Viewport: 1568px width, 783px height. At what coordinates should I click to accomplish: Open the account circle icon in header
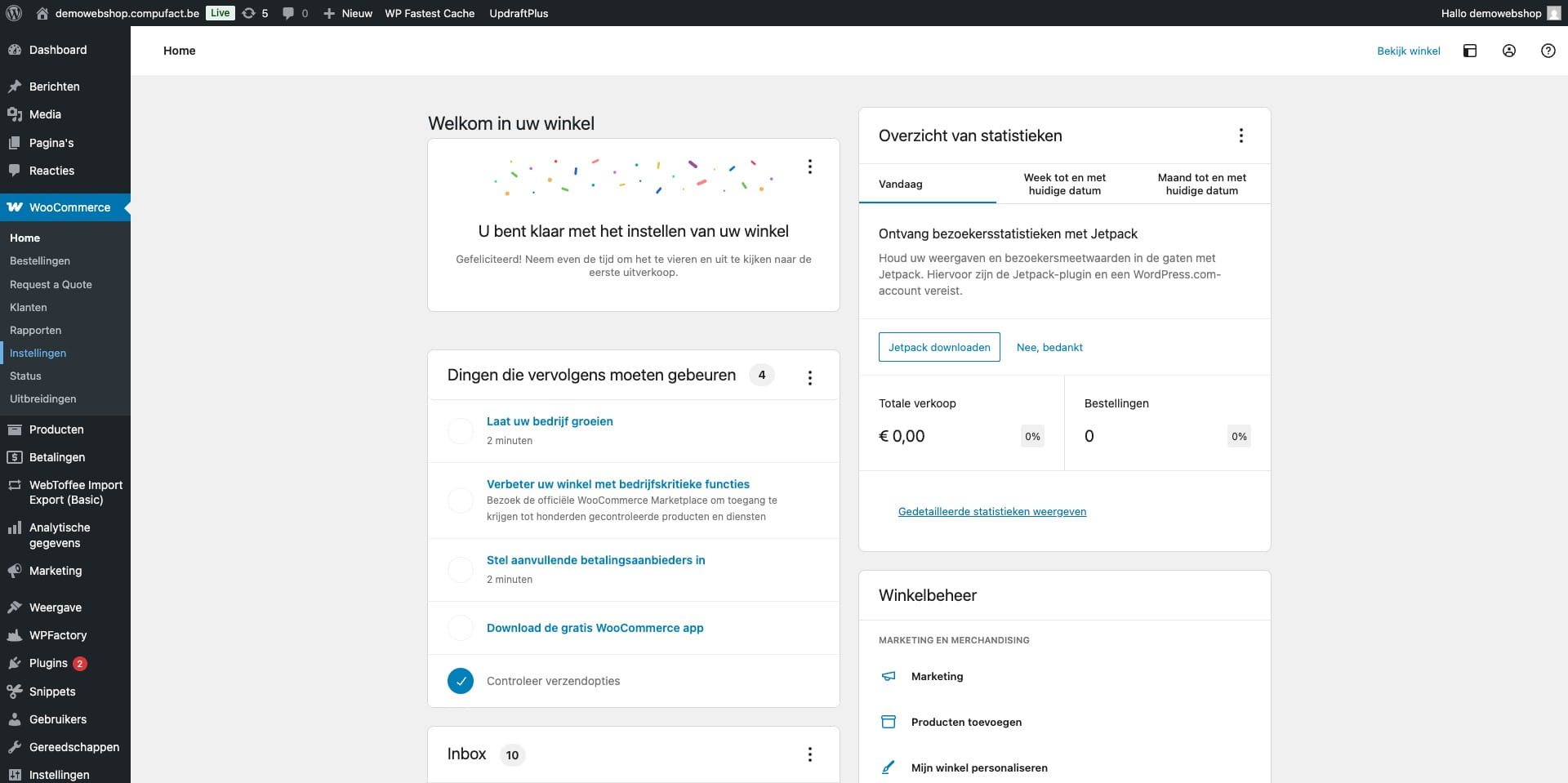point(1509,51)
